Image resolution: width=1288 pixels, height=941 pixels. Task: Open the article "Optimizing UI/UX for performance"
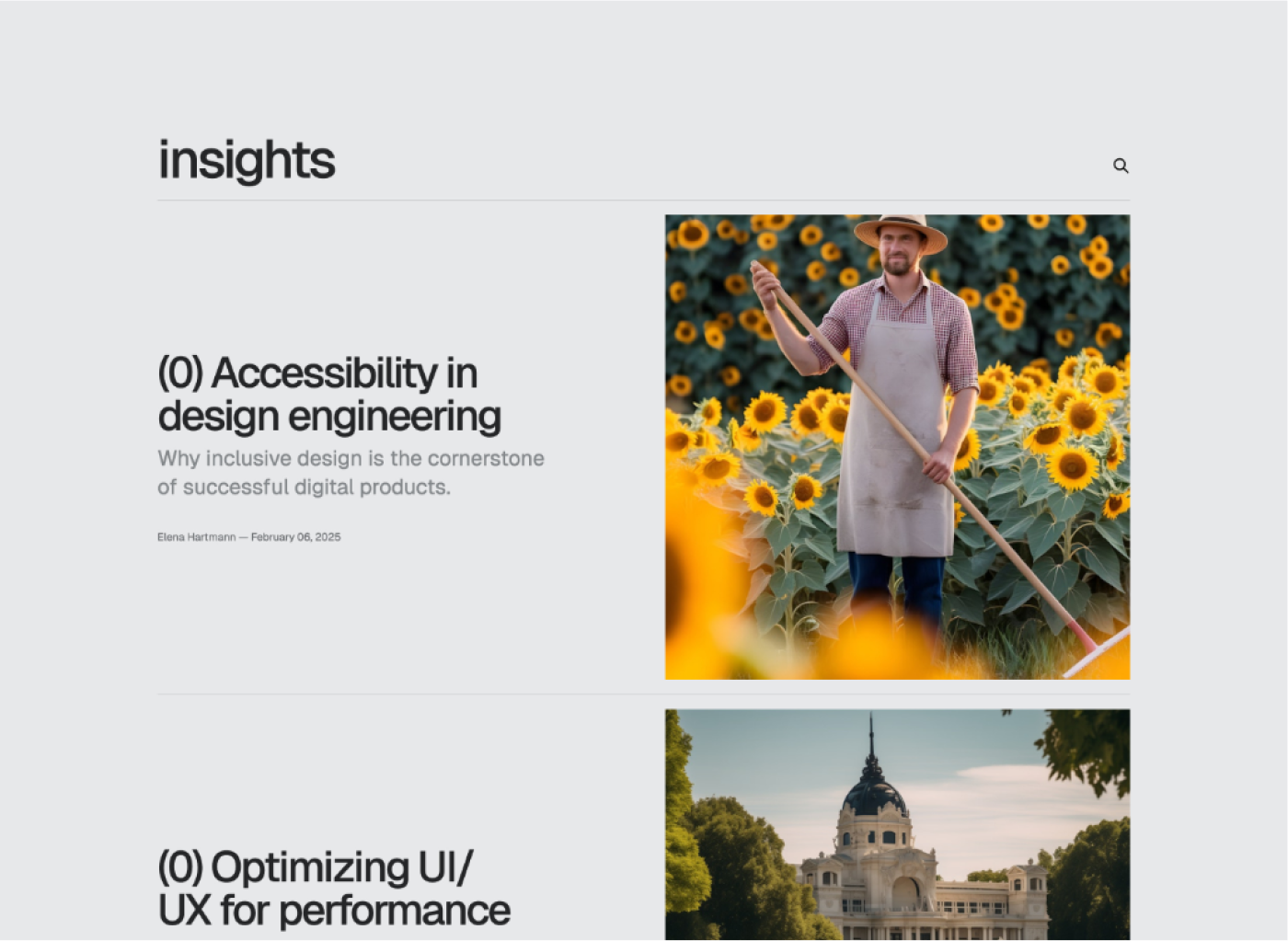point(334,889)
